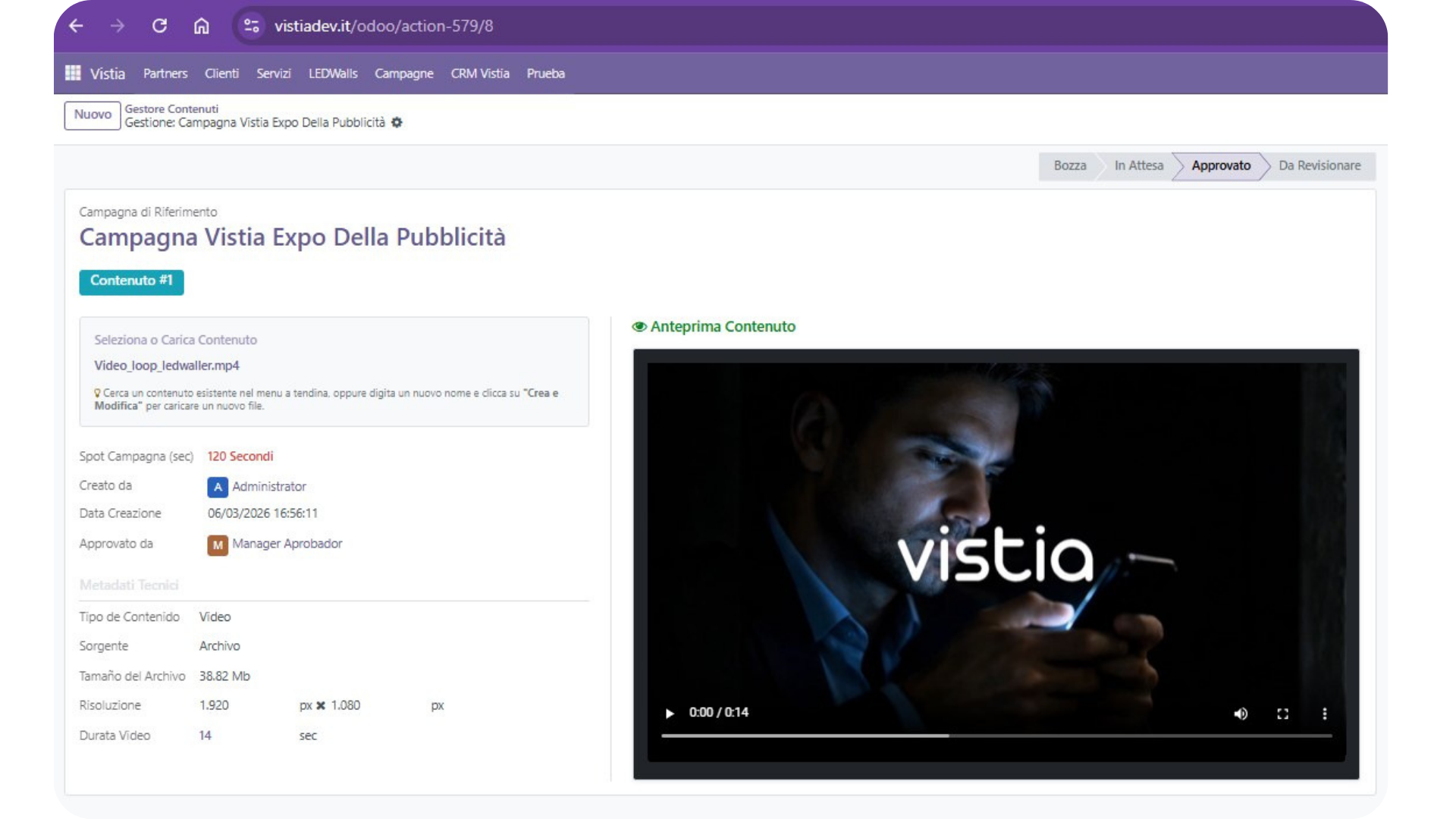This screenshot has height=819, width=1456.
Task: Open the Gestore Contenuti breadcrumb link
Action: [171, 108]
